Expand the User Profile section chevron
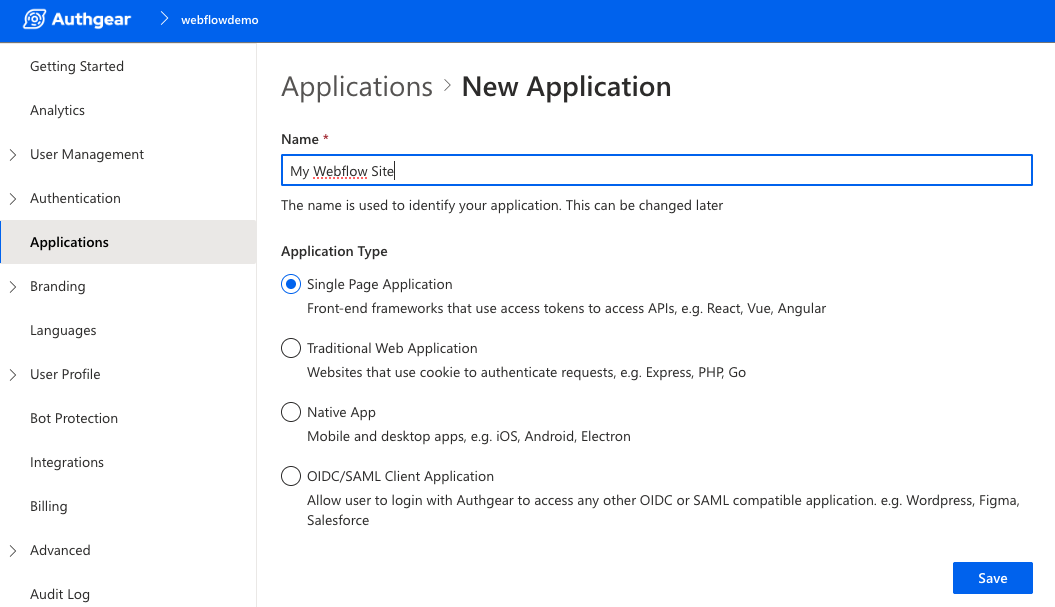The image size is (1055, 607). [13, 374]
